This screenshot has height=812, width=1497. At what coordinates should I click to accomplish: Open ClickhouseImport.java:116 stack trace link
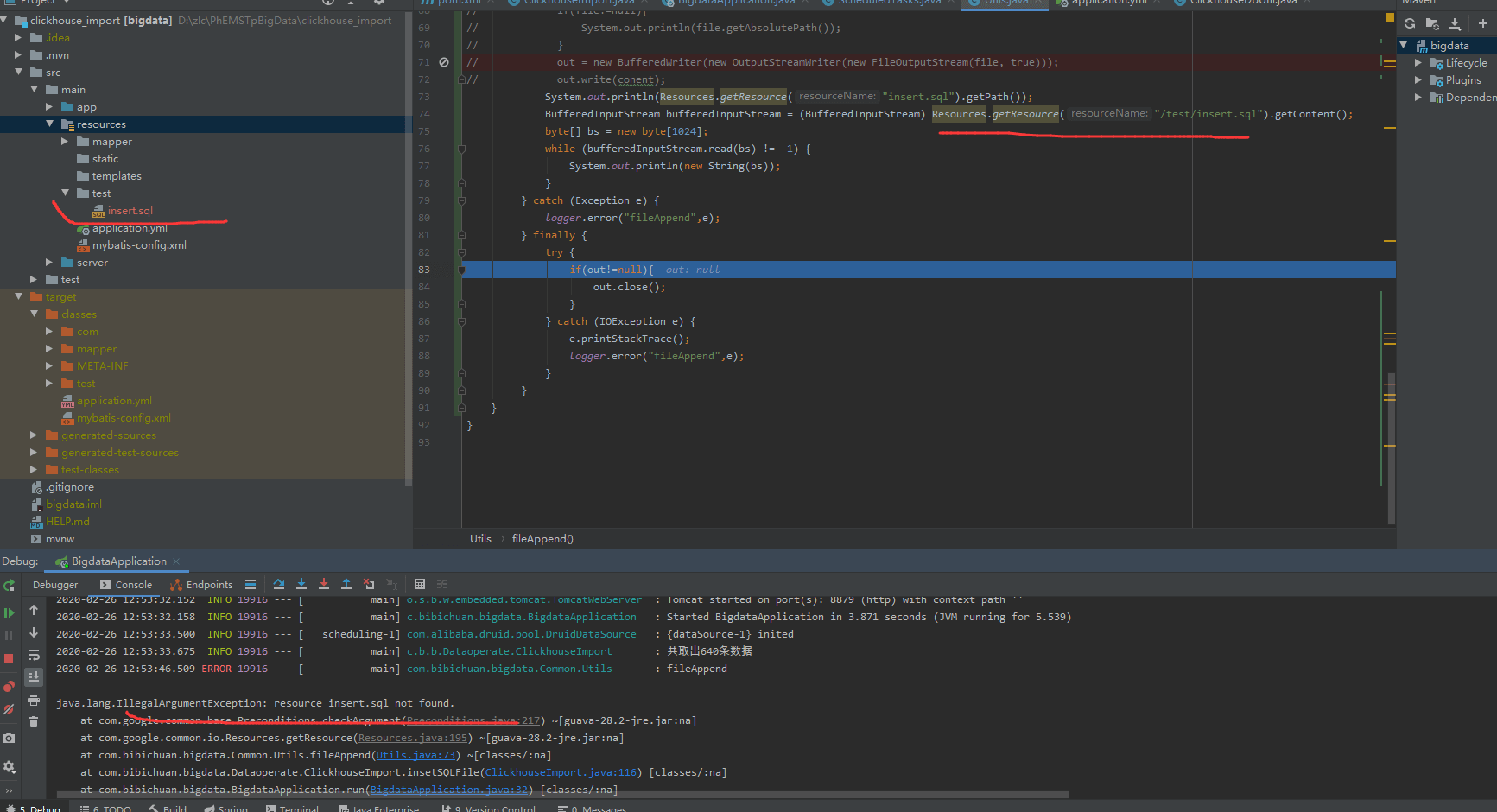560,772
